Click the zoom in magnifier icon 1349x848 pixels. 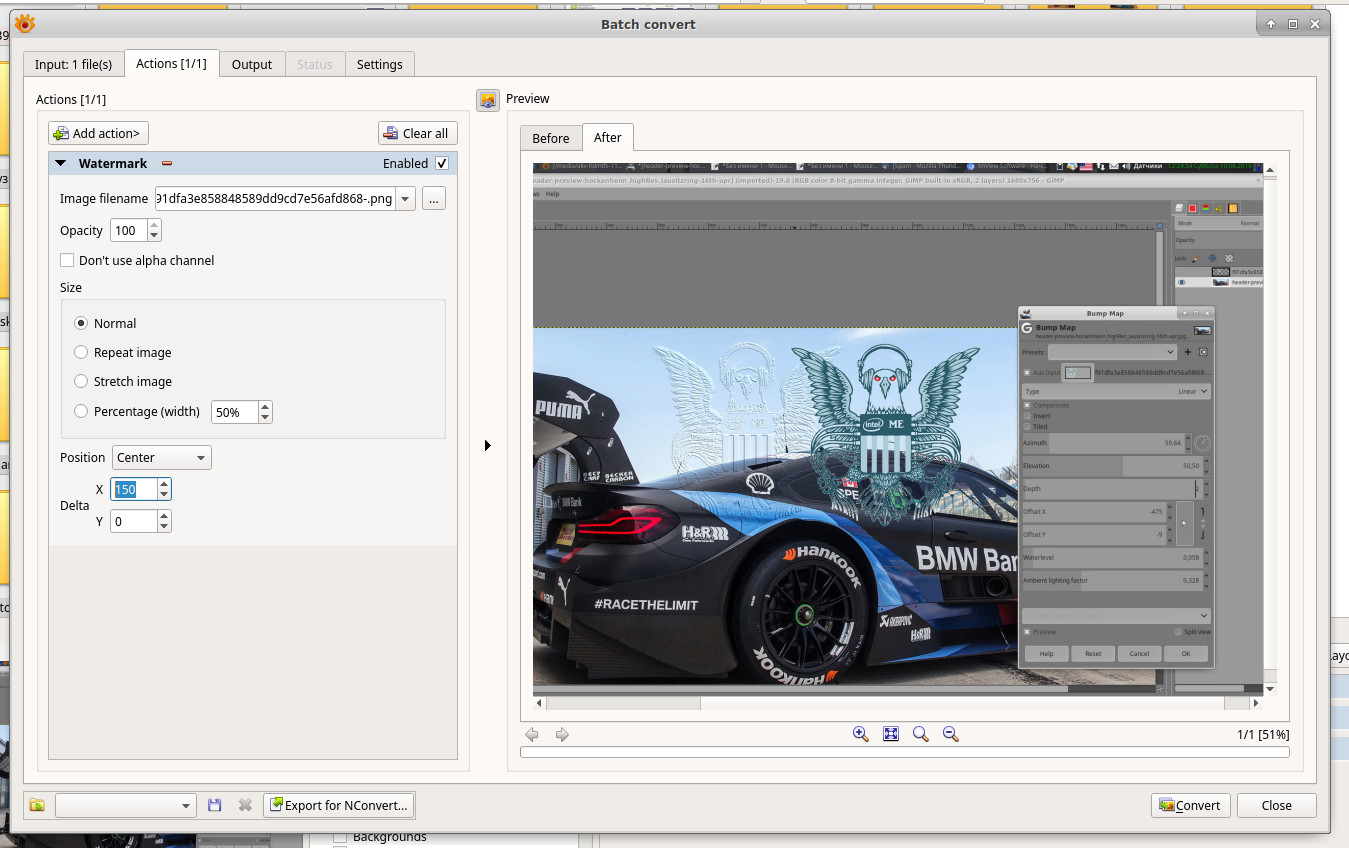pos(860,734)
